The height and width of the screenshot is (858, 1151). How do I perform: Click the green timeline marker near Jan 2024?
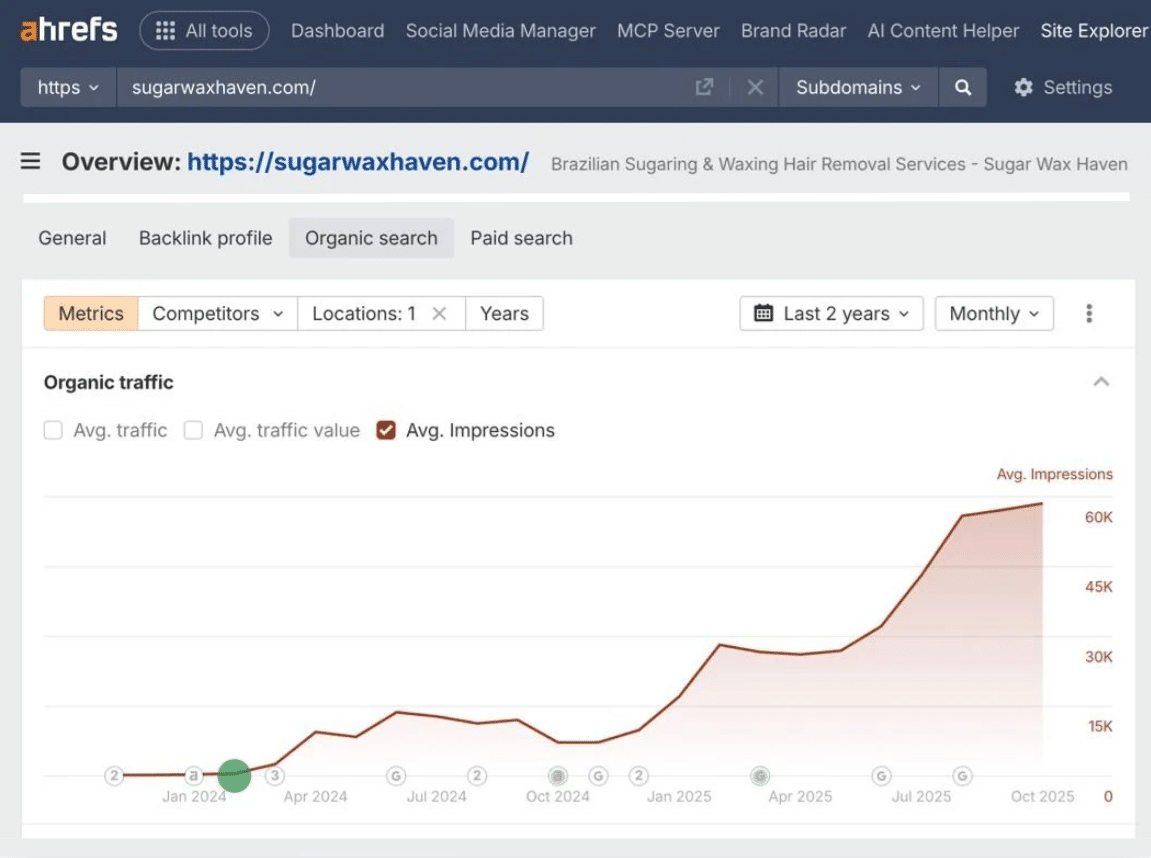point(234,776)
